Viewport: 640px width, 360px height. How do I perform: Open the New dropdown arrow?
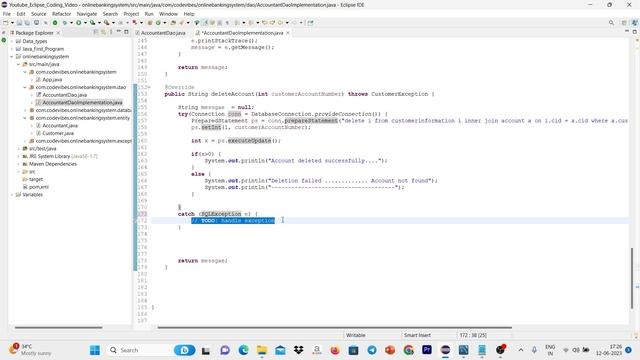click(12, 23)
